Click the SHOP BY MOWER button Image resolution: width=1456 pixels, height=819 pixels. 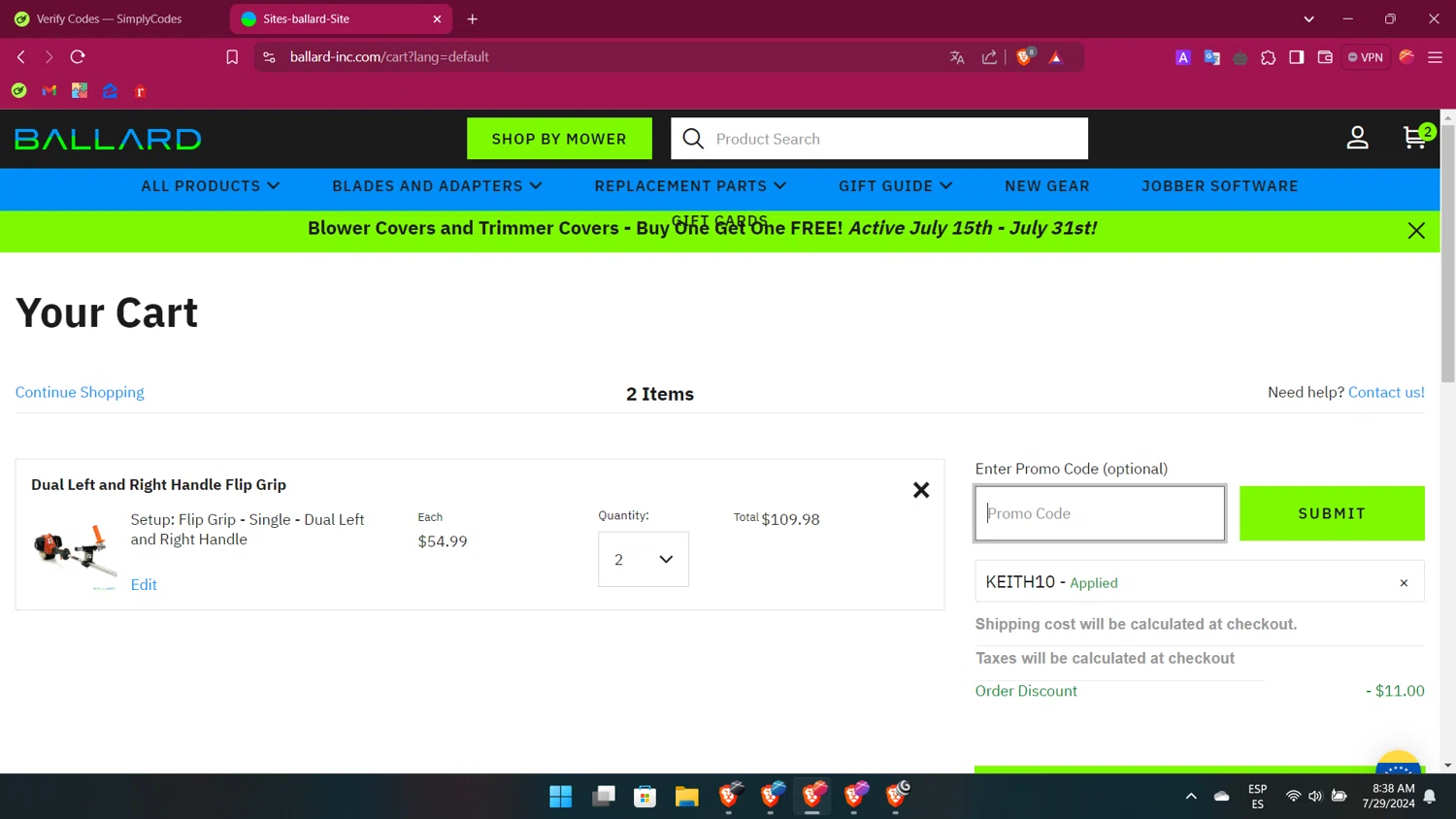559,139
